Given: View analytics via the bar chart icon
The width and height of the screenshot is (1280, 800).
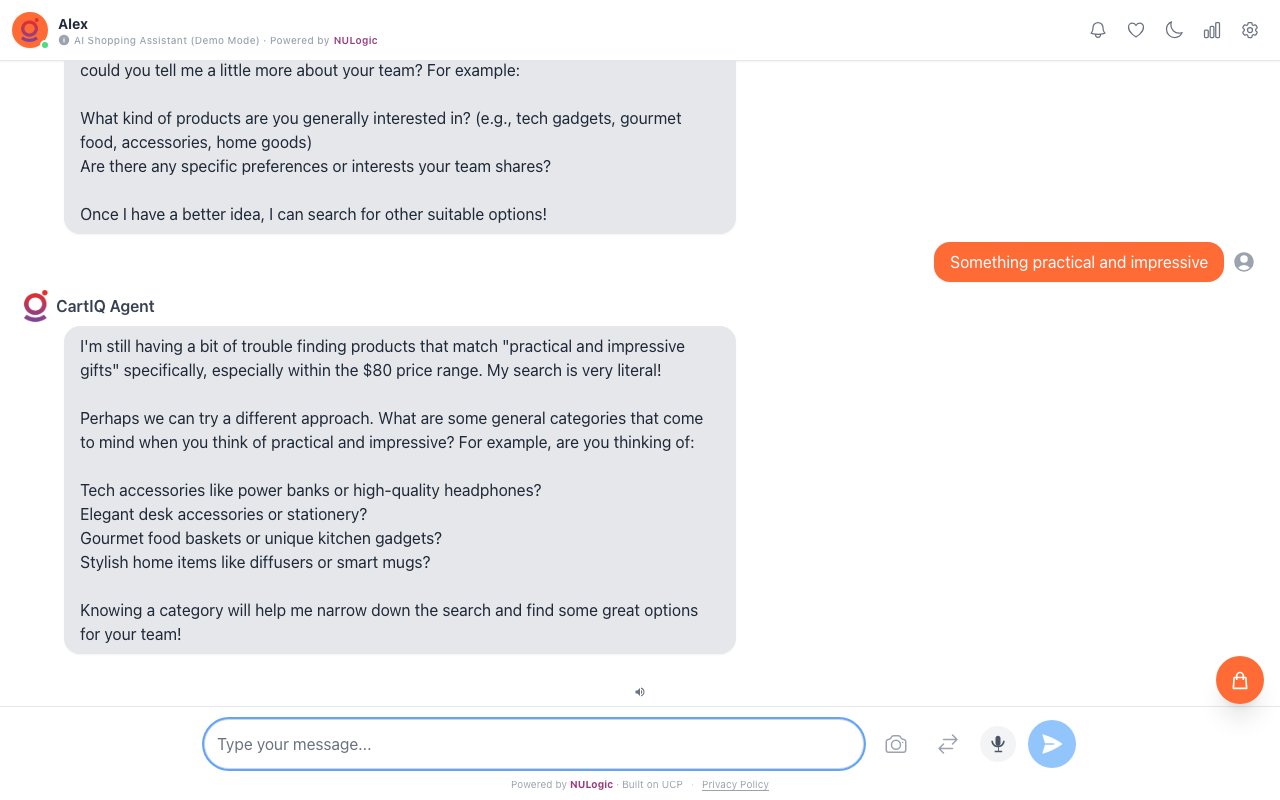Looking at the screenshot, I should click(1212, 30).
